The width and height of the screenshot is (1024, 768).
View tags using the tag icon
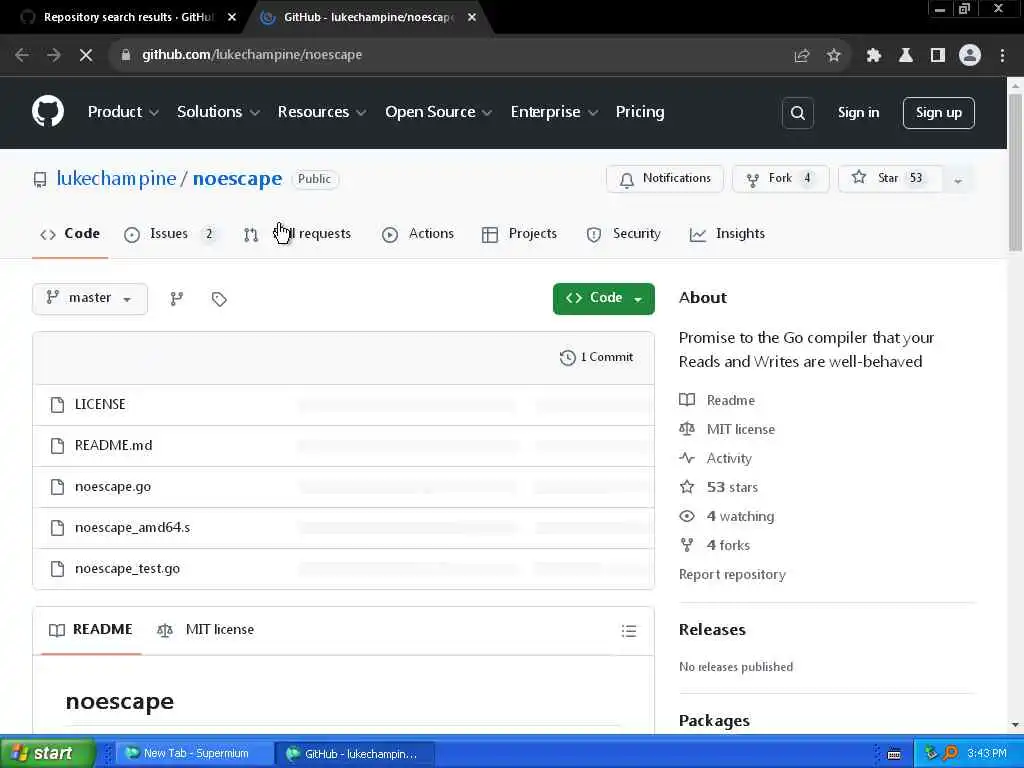point(219,299)
